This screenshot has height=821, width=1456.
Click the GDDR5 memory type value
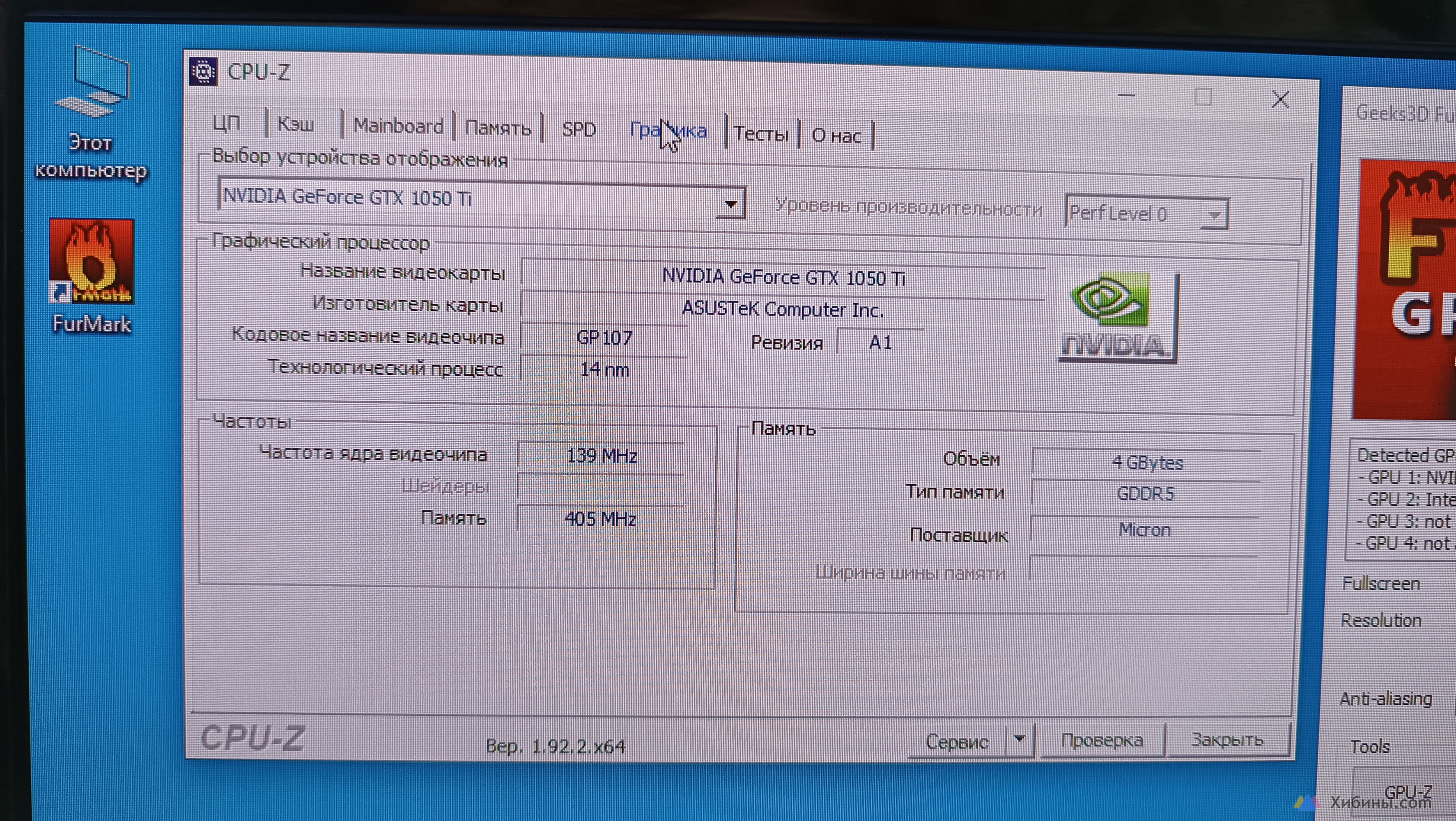tap(1146, 494)
